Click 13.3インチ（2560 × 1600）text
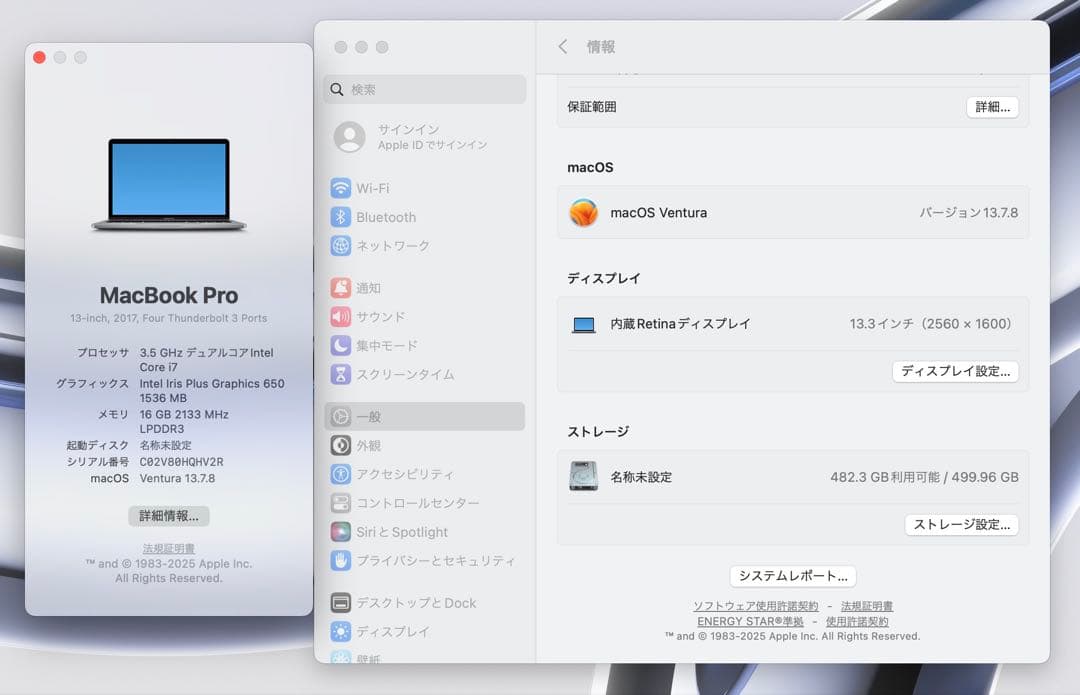1080x695 pixels. click(x=930, y=324)
